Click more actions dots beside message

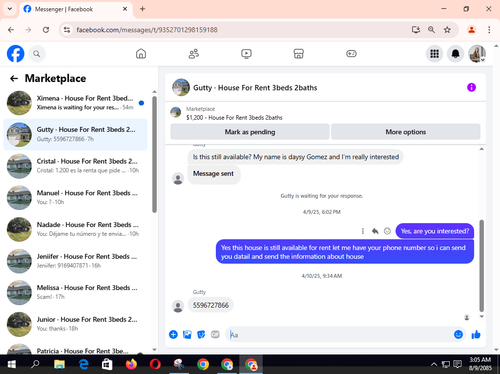tap(363, 231)
